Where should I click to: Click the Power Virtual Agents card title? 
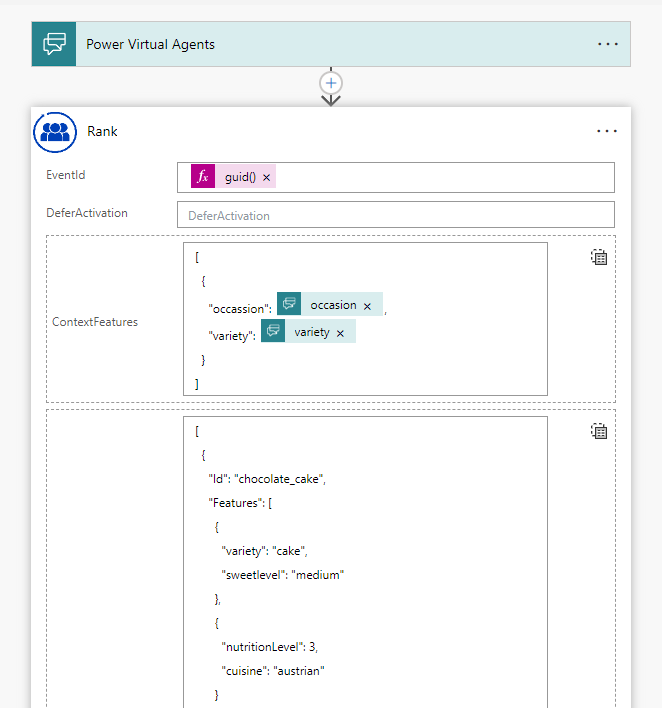(150, 44)
